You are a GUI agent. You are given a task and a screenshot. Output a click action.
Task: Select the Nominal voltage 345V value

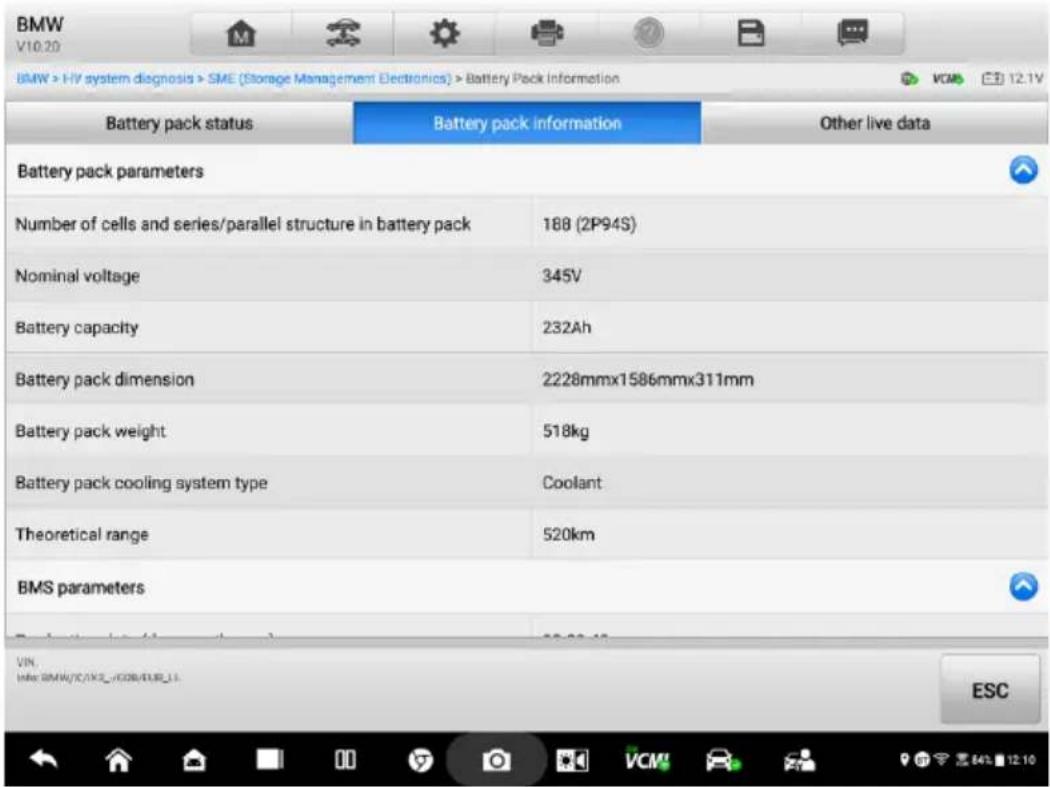pyautogui.click(x=562, y=275)
